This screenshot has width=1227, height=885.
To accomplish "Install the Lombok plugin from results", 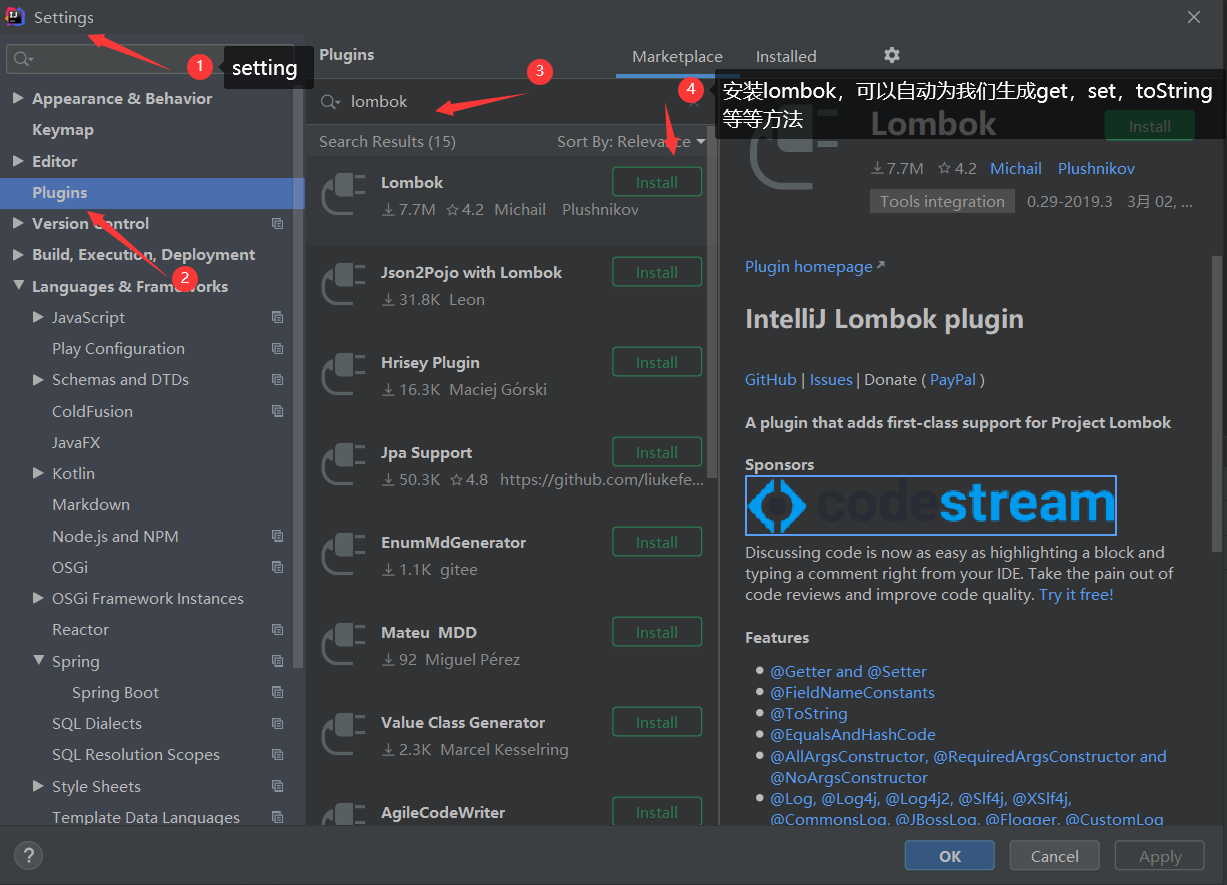I will [657, 182].
